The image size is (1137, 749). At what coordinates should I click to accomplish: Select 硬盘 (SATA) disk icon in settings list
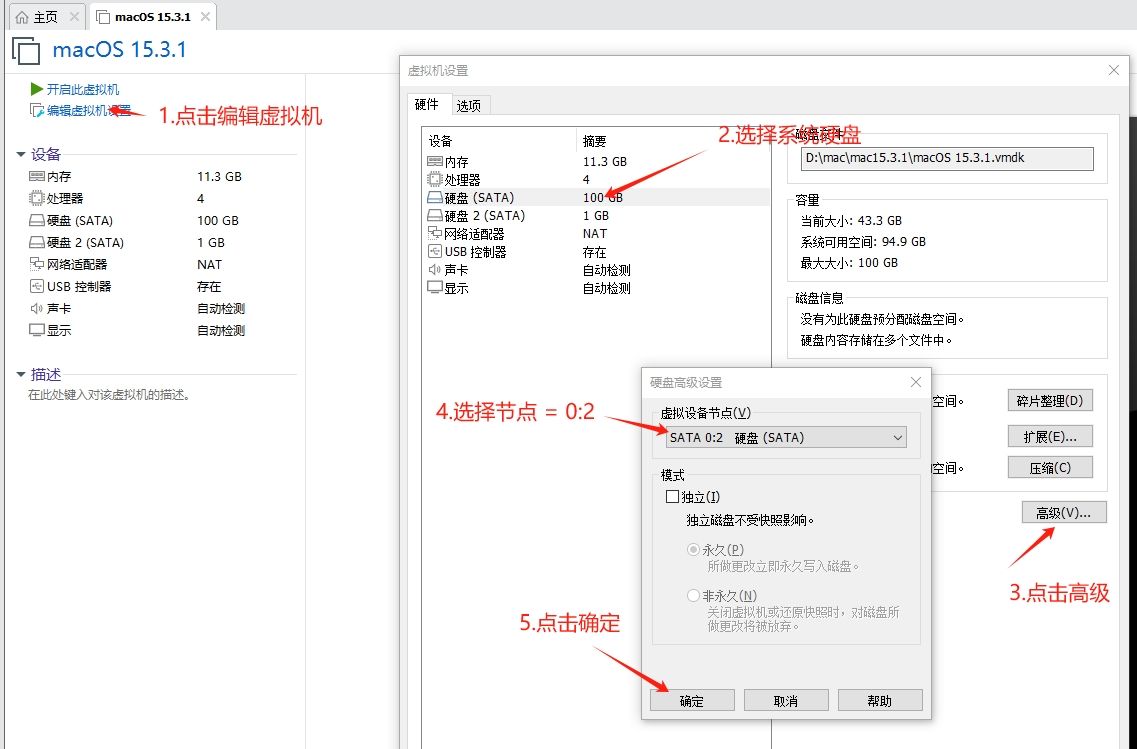[x=434, y=197]
